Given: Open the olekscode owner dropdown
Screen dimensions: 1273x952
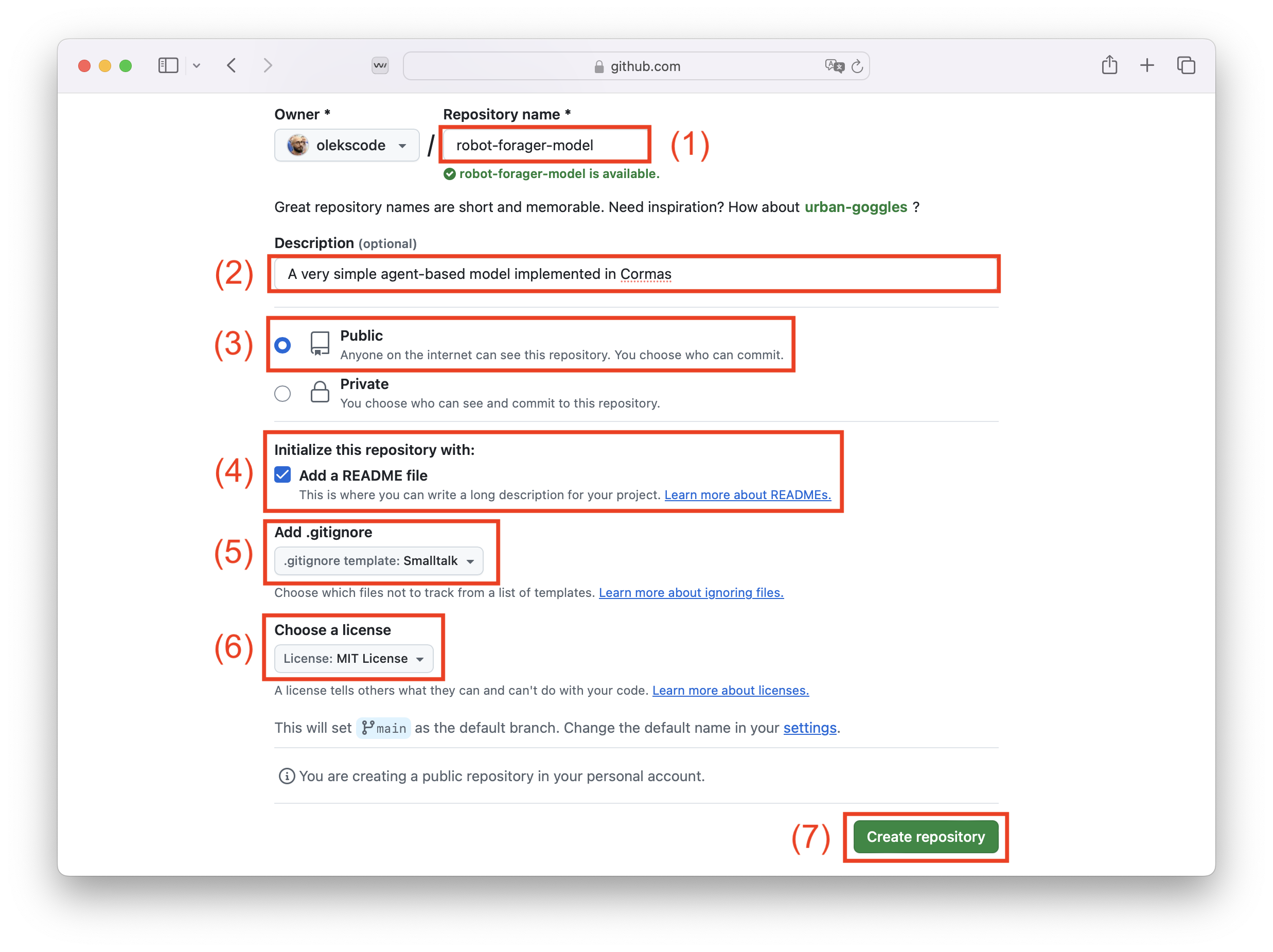Looking at the screenshot, I should pos(346,145).
